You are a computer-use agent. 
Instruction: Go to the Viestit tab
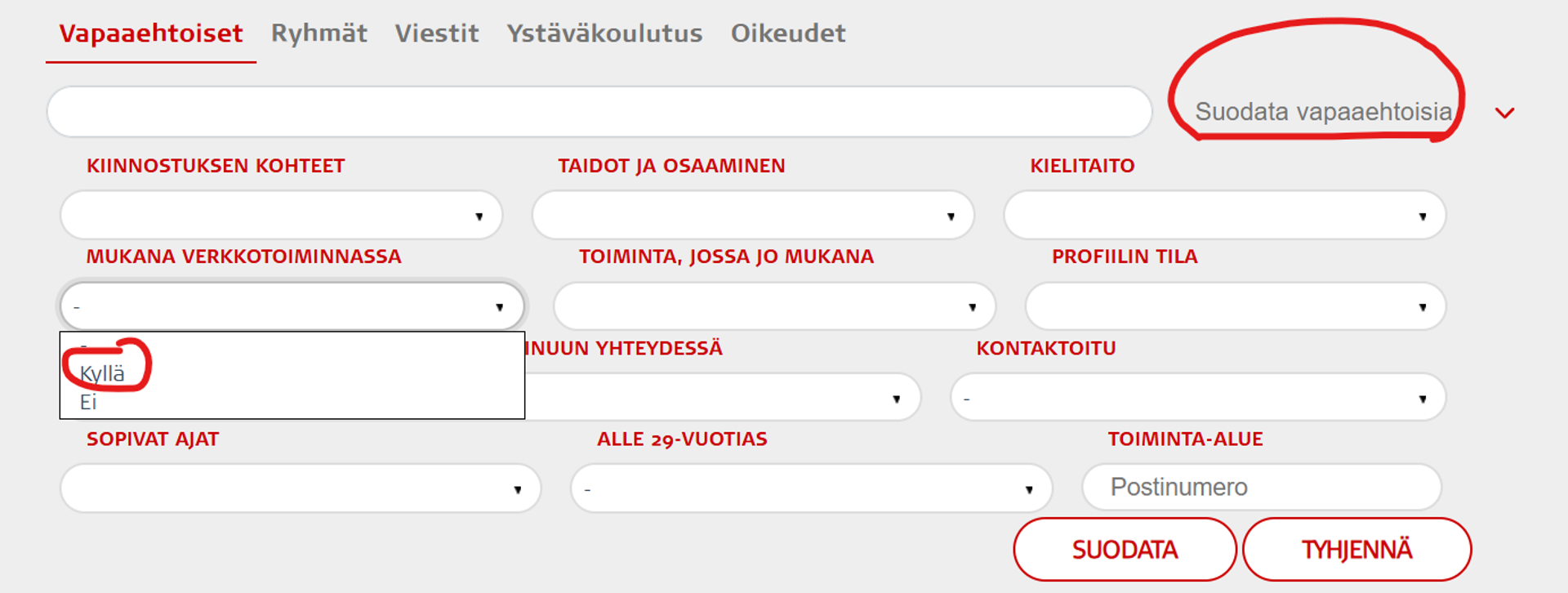click(x=437, y=33)
